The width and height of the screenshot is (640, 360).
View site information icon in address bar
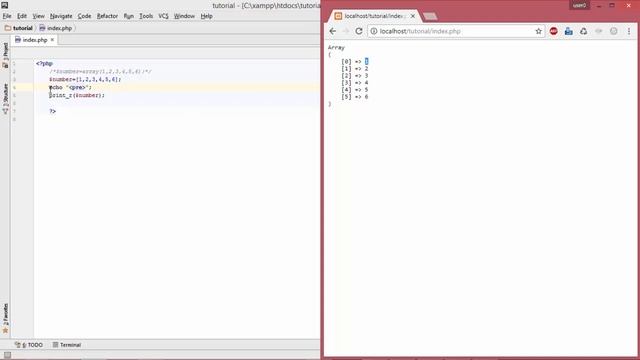[x=373, y=31]
